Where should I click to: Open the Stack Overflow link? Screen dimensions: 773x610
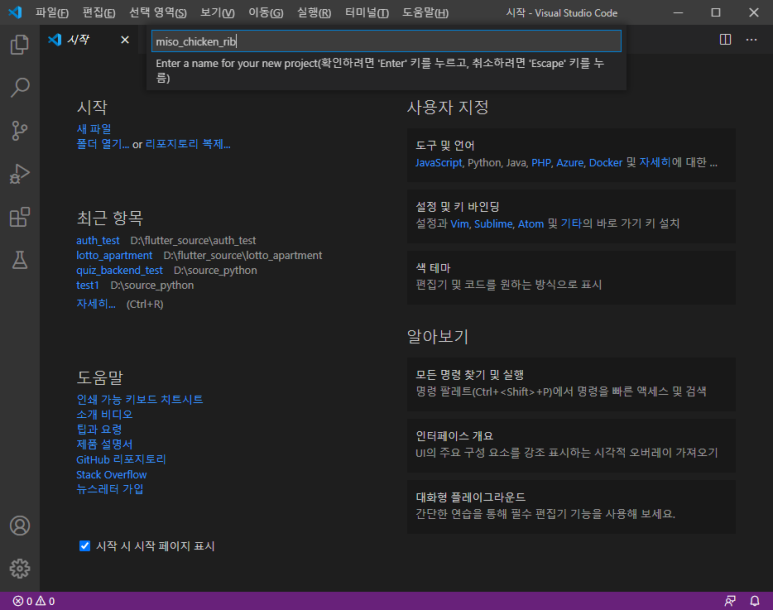click(x=111, y=475)
